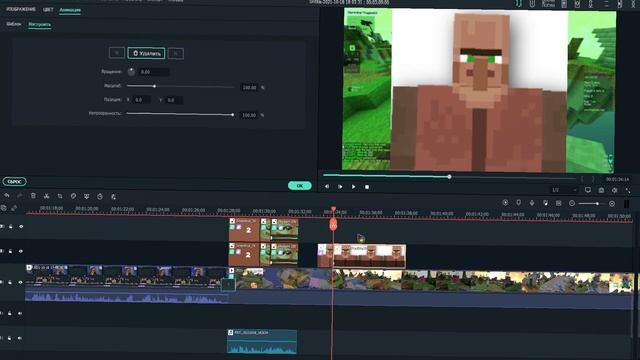The width and height of the screenshot is (640, 360).
Task: Hide the top video track with its eye icon
Action: pos(21,227)
